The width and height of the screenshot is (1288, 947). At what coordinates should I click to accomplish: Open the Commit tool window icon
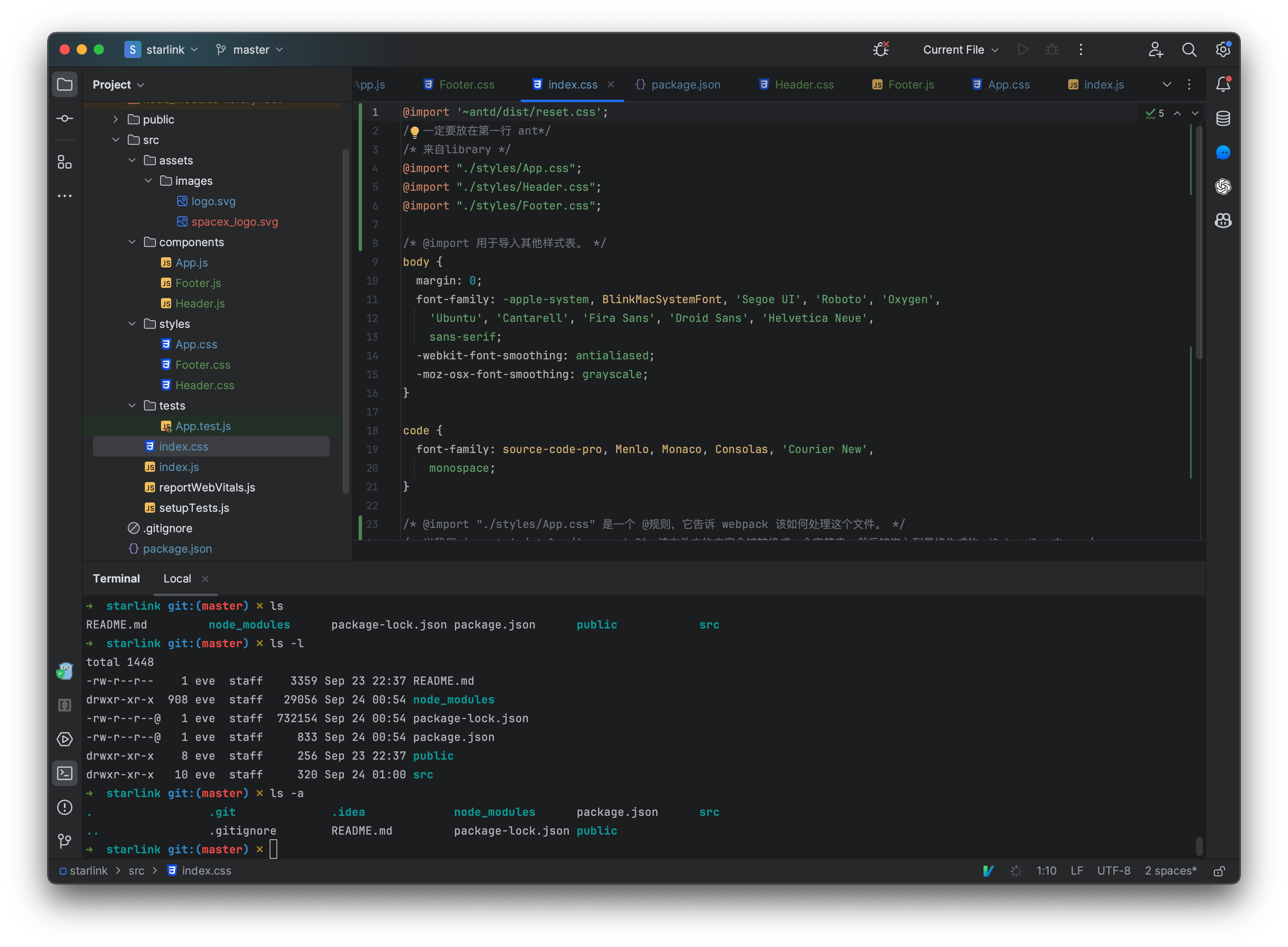(65, 118)
